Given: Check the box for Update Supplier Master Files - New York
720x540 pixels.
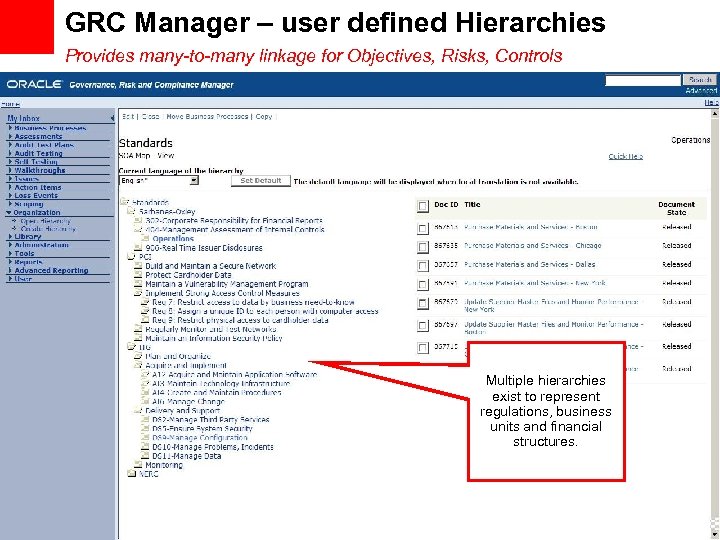Looking at the screenshot, I should point(423,304).
